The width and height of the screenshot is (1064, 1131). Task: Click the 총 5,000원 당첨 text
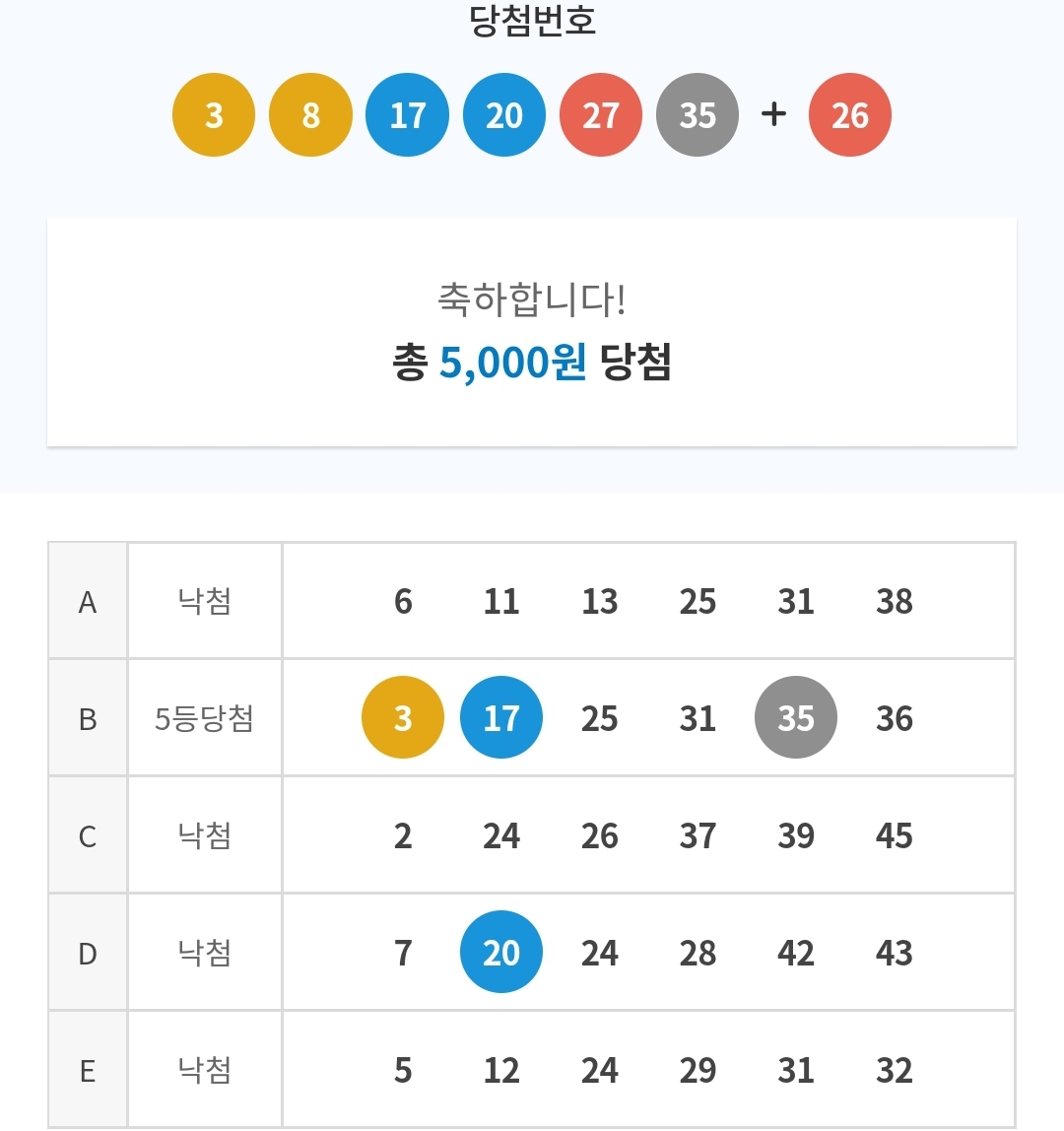(532, 364)
